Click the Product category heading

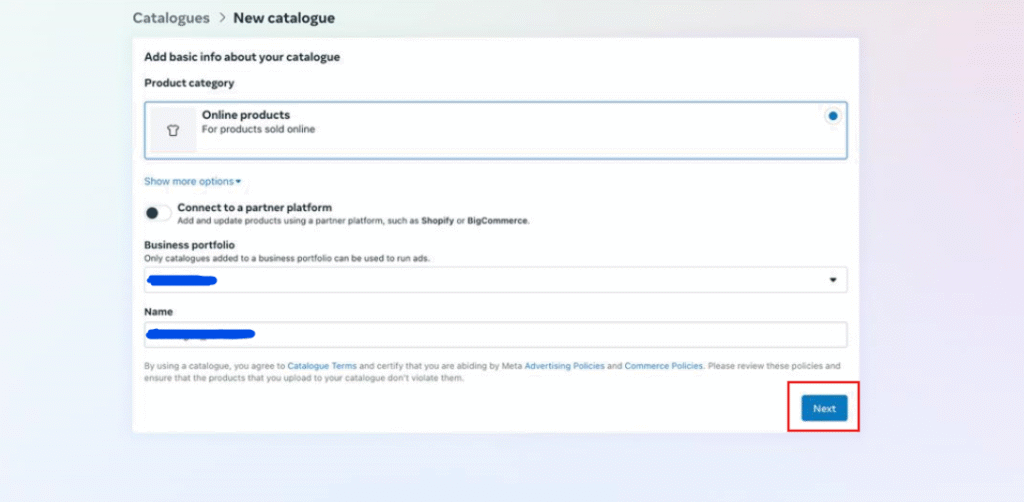point(191,83)
